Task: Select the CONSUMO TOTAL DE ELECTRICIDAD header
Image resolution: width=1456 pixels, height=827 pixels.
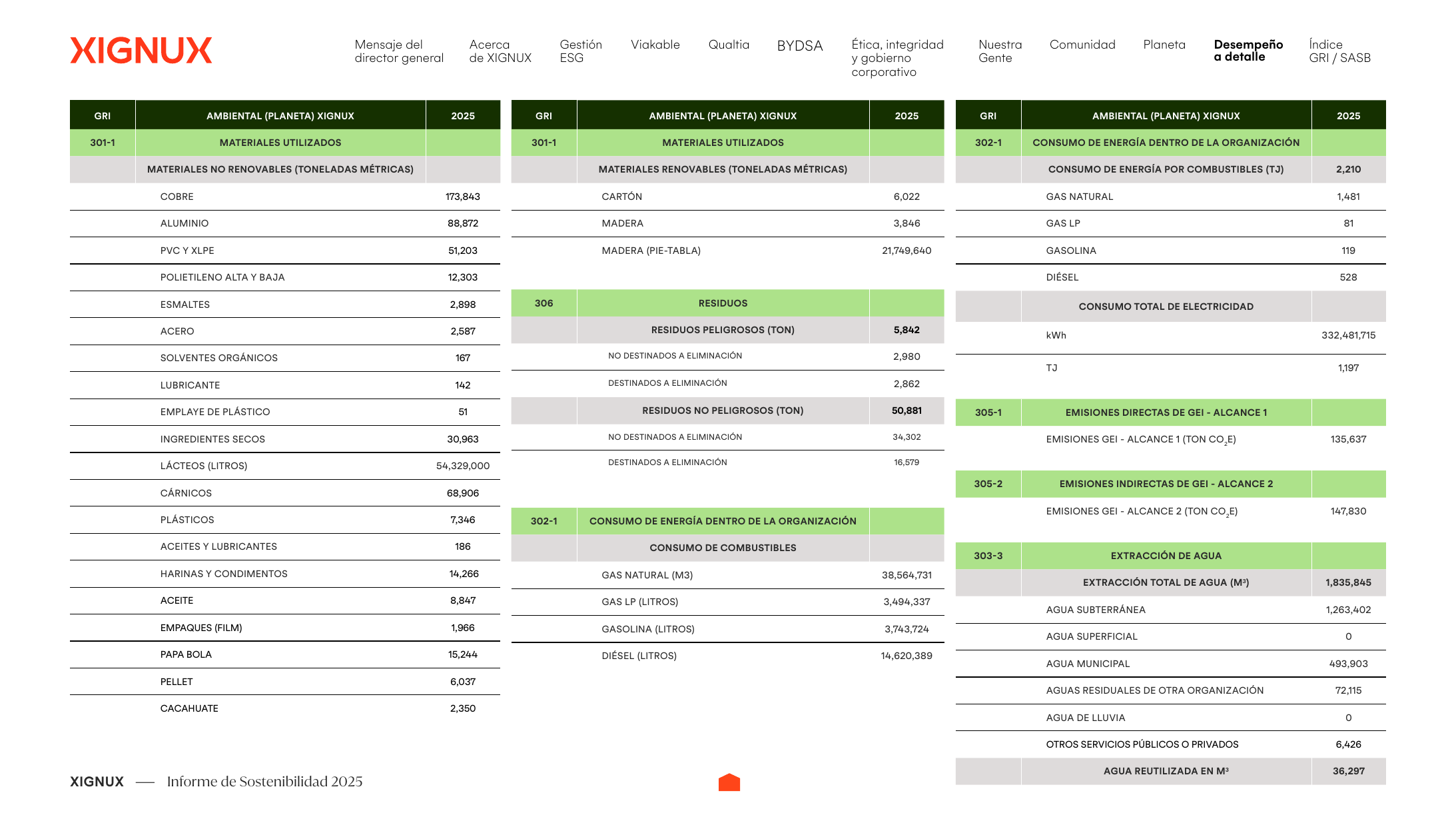Action: 1166,307
